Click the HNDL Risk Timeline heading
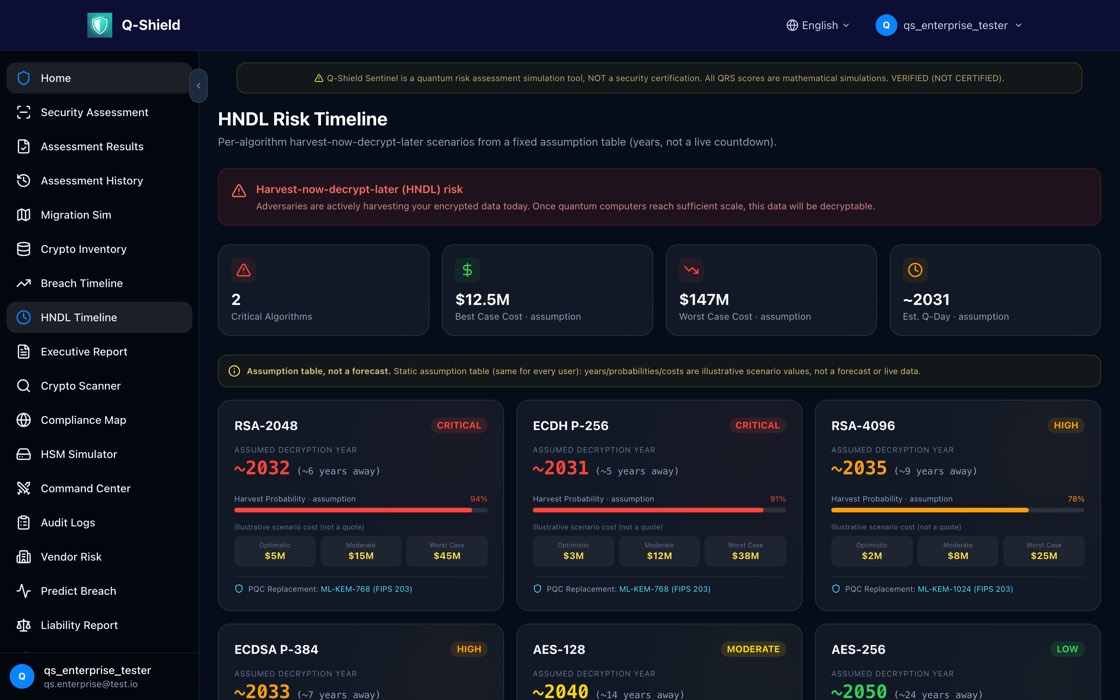 (303, 119)
